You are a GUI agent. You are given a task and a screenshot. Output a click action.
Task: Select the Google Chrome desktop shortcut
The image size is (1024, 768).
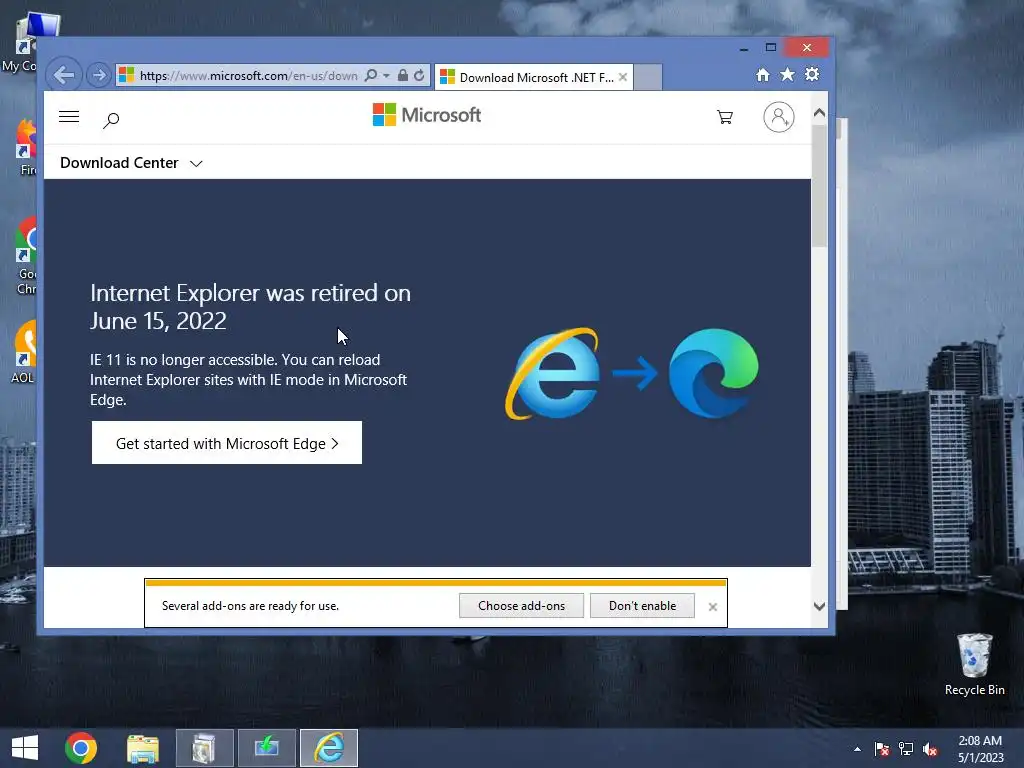coord(26,256)
